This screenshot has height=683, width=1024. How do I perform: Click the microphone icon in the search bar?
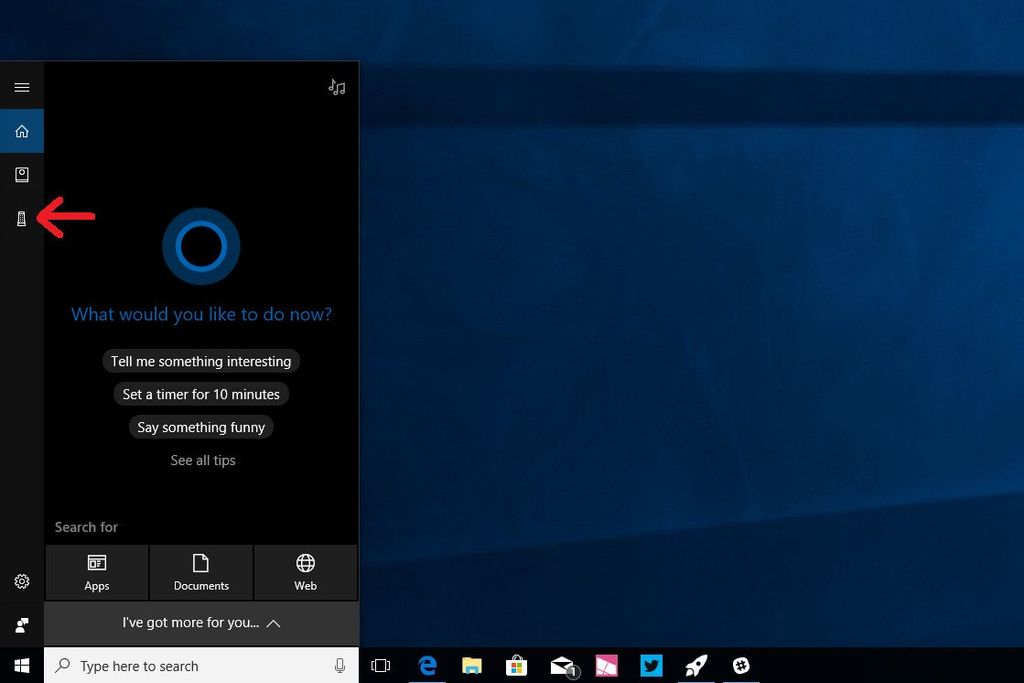[x=340, y=665]
